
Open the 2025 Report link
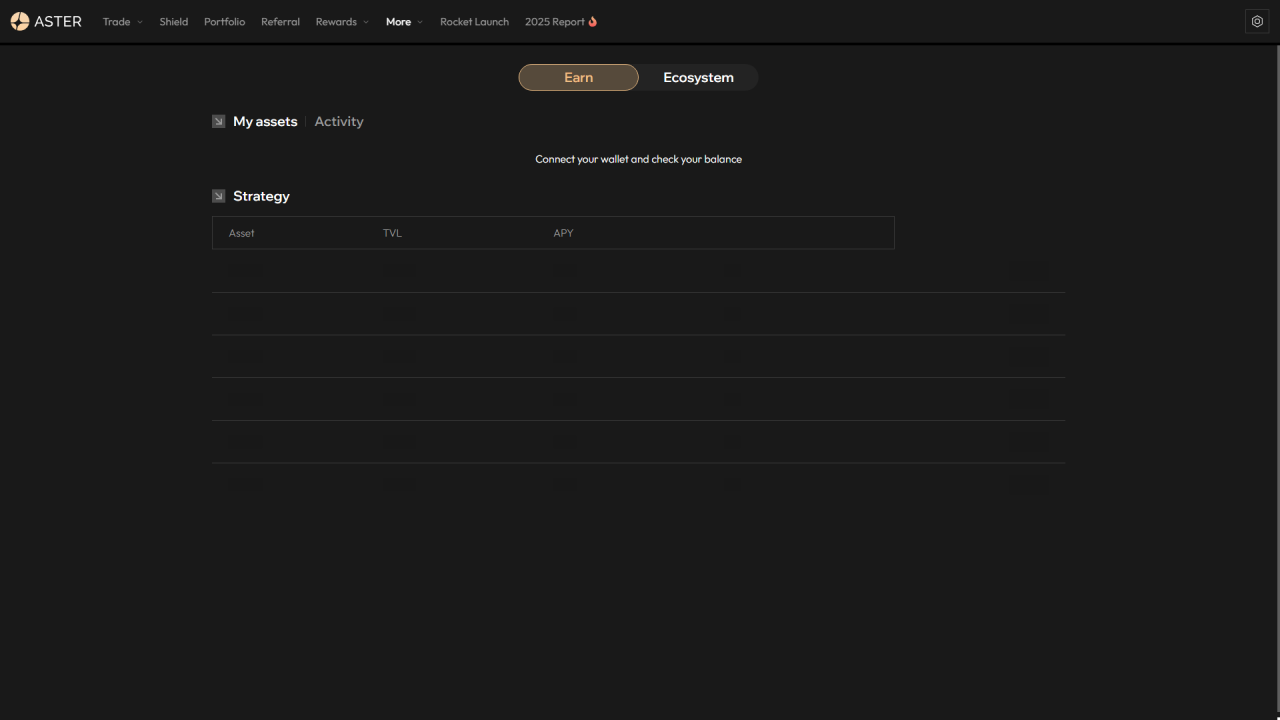[x=554, y=22]
